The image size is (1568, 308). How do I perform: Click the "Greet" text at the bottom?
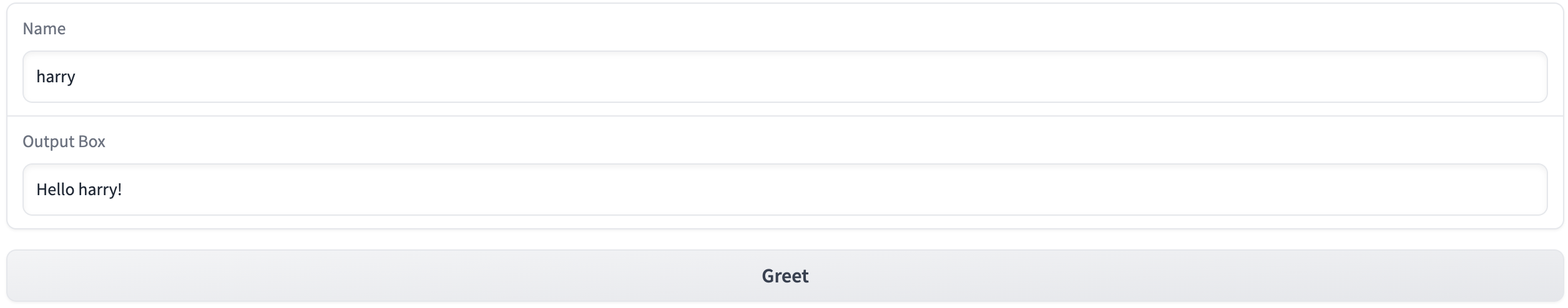pos(785,276)
